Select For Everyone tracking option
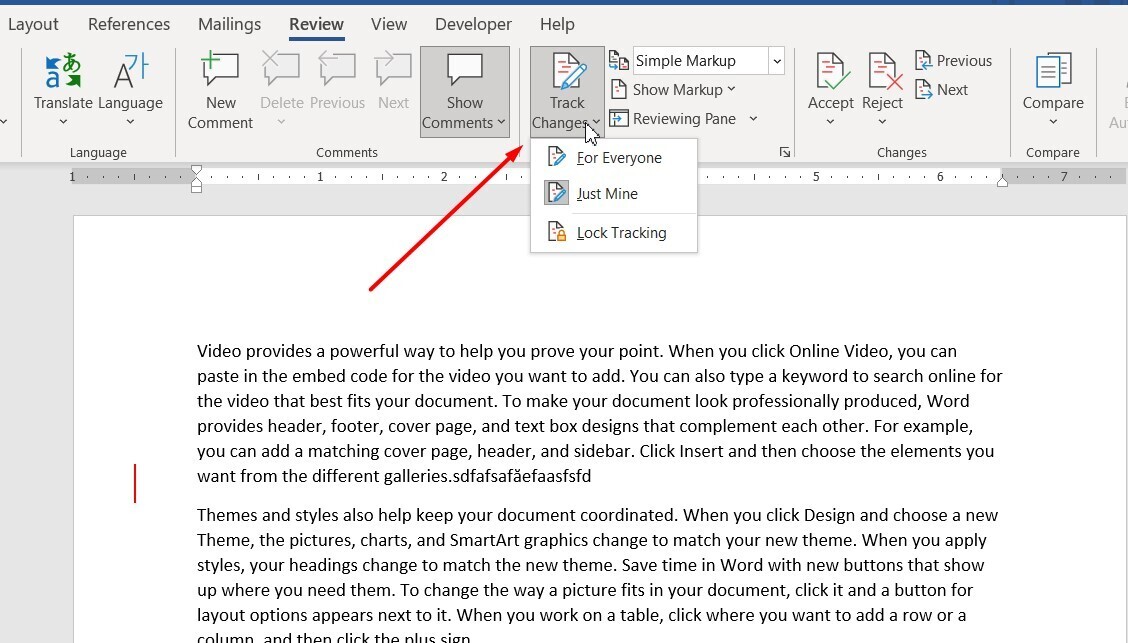1128x643 pixels. (618, 158)
